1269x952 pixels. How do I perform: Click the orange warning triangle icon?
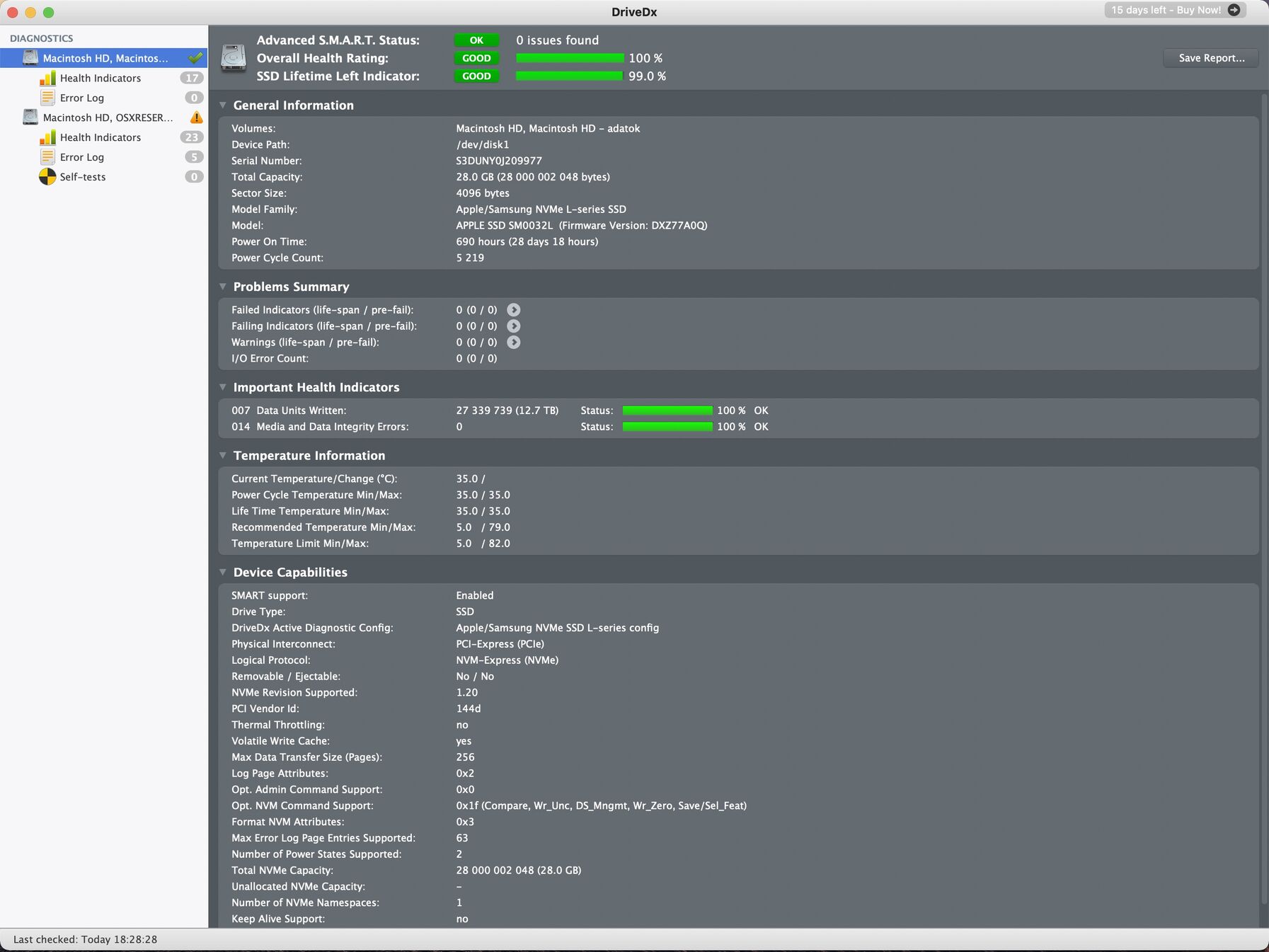tap(196, 117)
